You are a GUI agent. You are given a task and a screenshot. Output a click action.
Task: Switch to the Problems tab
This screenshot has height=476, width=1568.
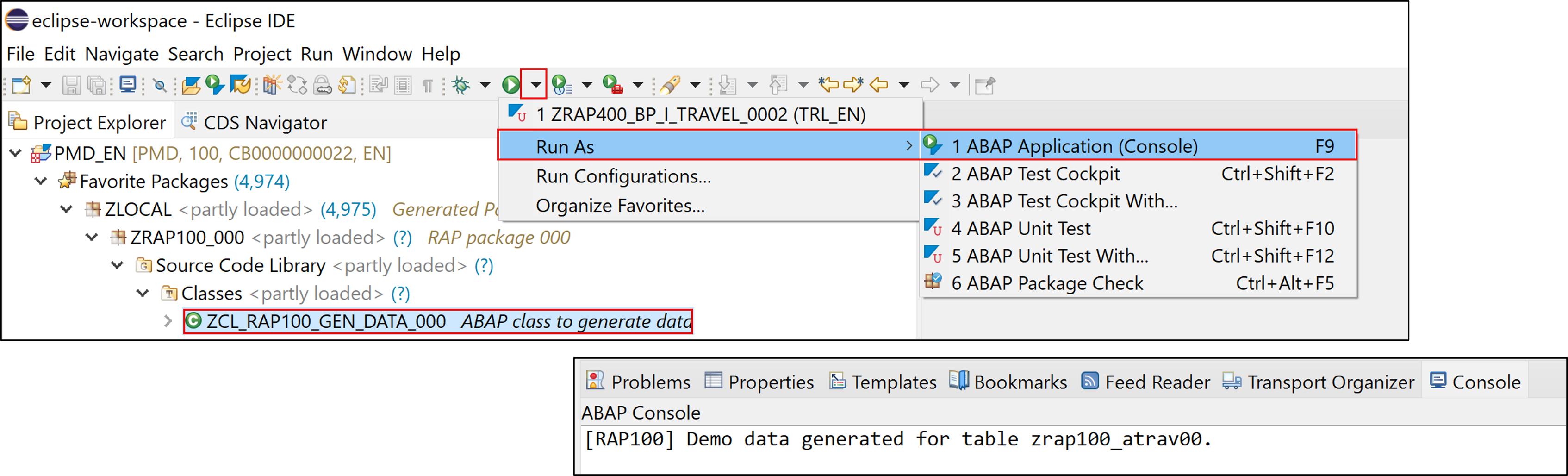tap(638, 382)
